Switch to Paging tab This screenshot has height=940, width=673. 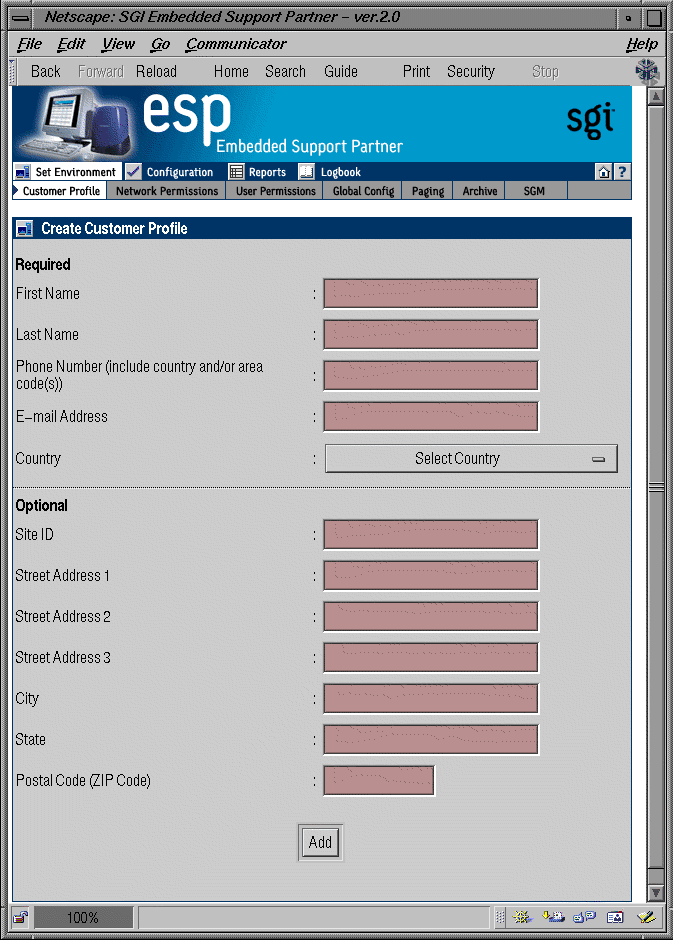pyautogui.click(x=428, y=191)
